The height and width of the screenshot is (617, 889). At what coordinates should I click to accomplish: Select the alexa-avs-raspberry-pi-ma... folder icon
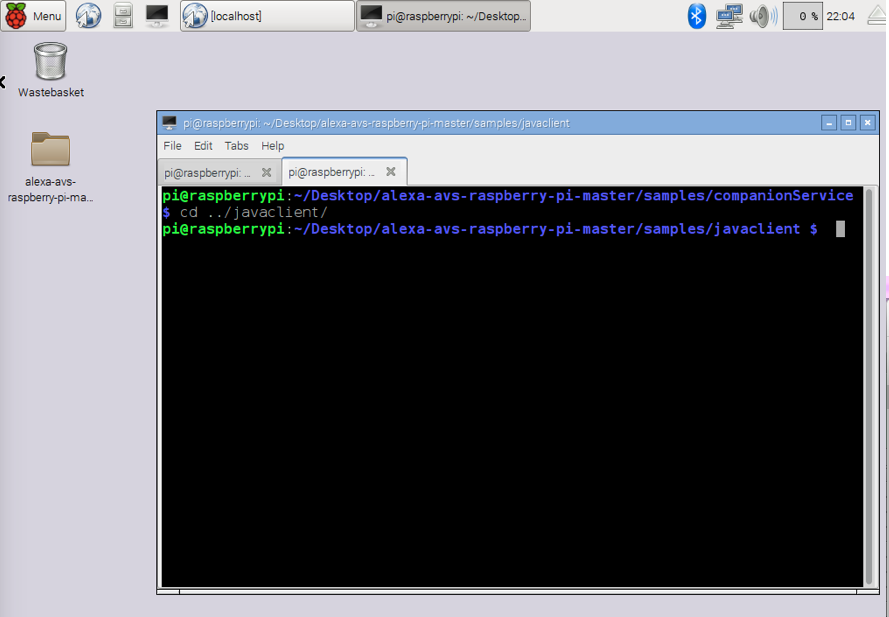(x=50, y=167)
